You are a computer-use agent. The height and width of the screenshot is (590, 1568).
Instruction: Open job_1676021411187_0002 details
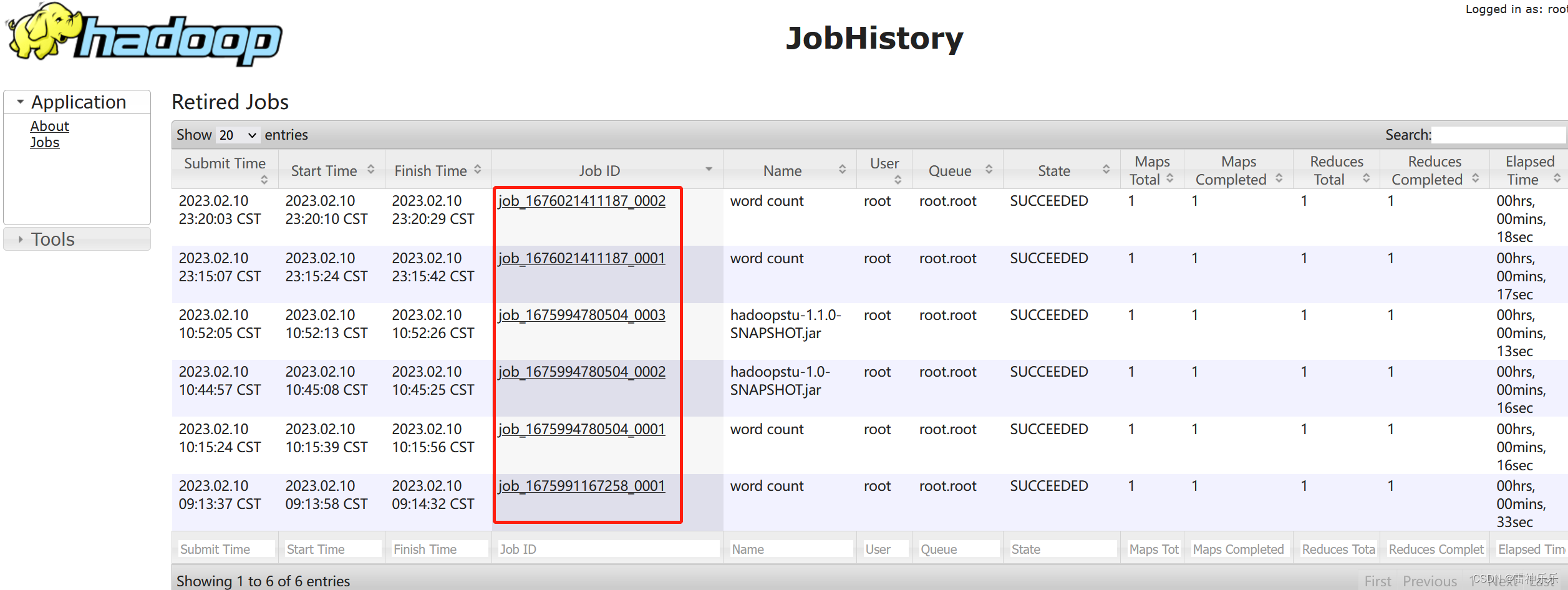click(x=581, y=201)
